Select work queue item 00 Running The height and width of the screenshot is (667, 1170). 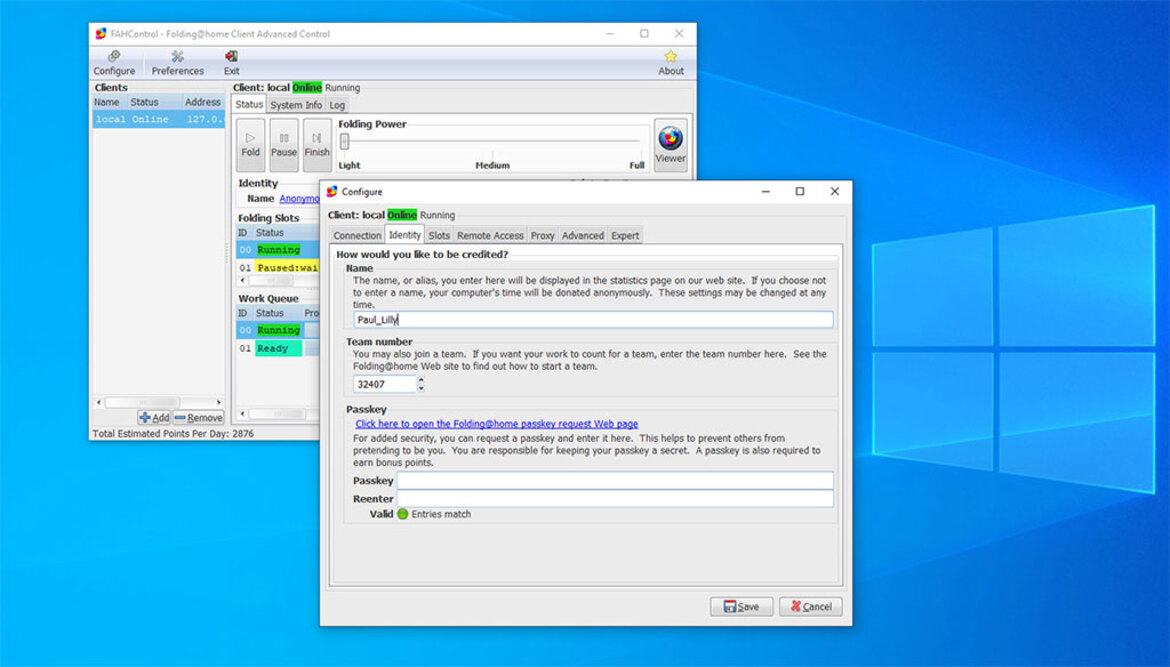278,330
